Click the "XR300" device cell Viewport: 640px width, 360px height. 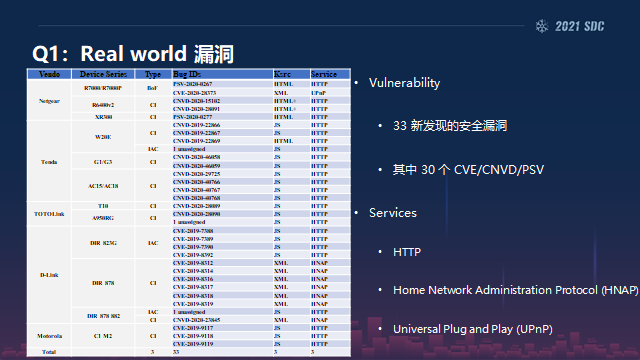point(104,117)
